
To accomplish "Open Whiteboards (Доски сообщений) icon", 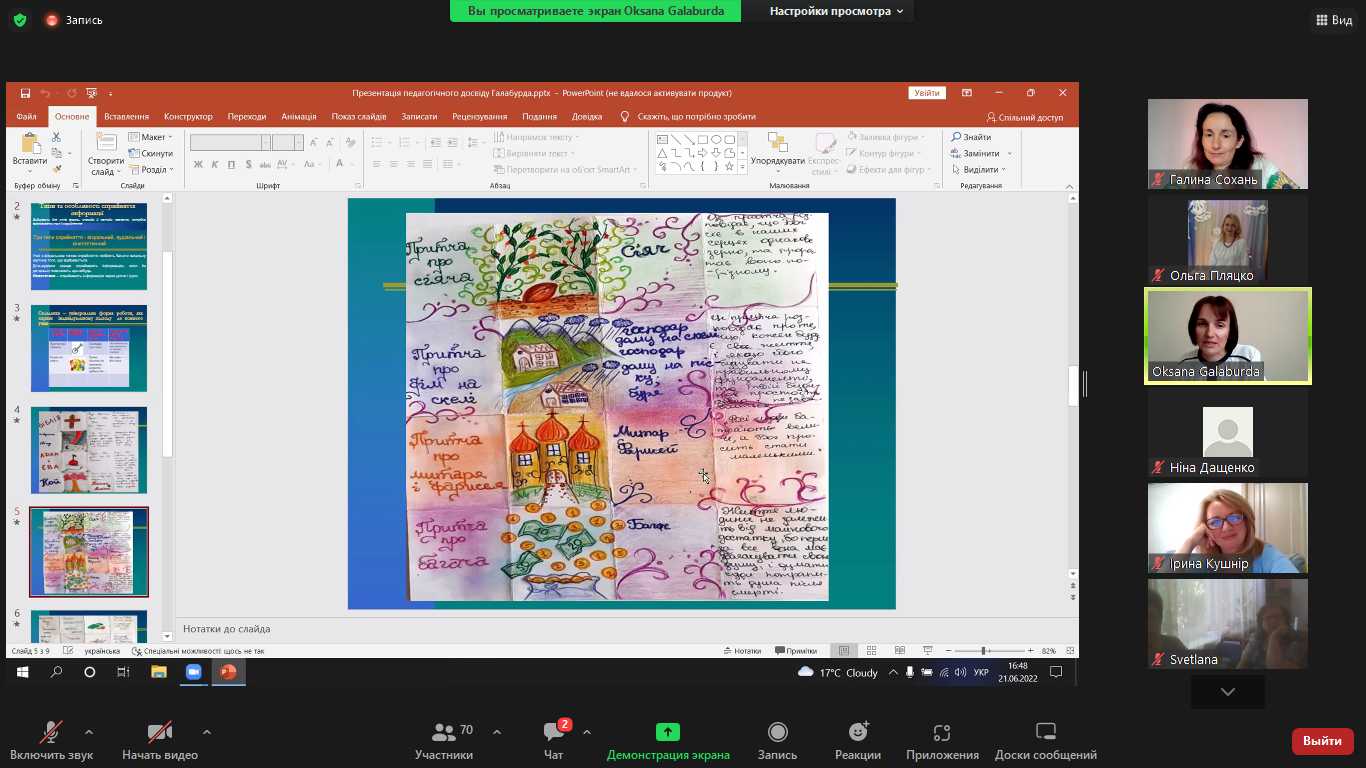I will [1045, 733].
